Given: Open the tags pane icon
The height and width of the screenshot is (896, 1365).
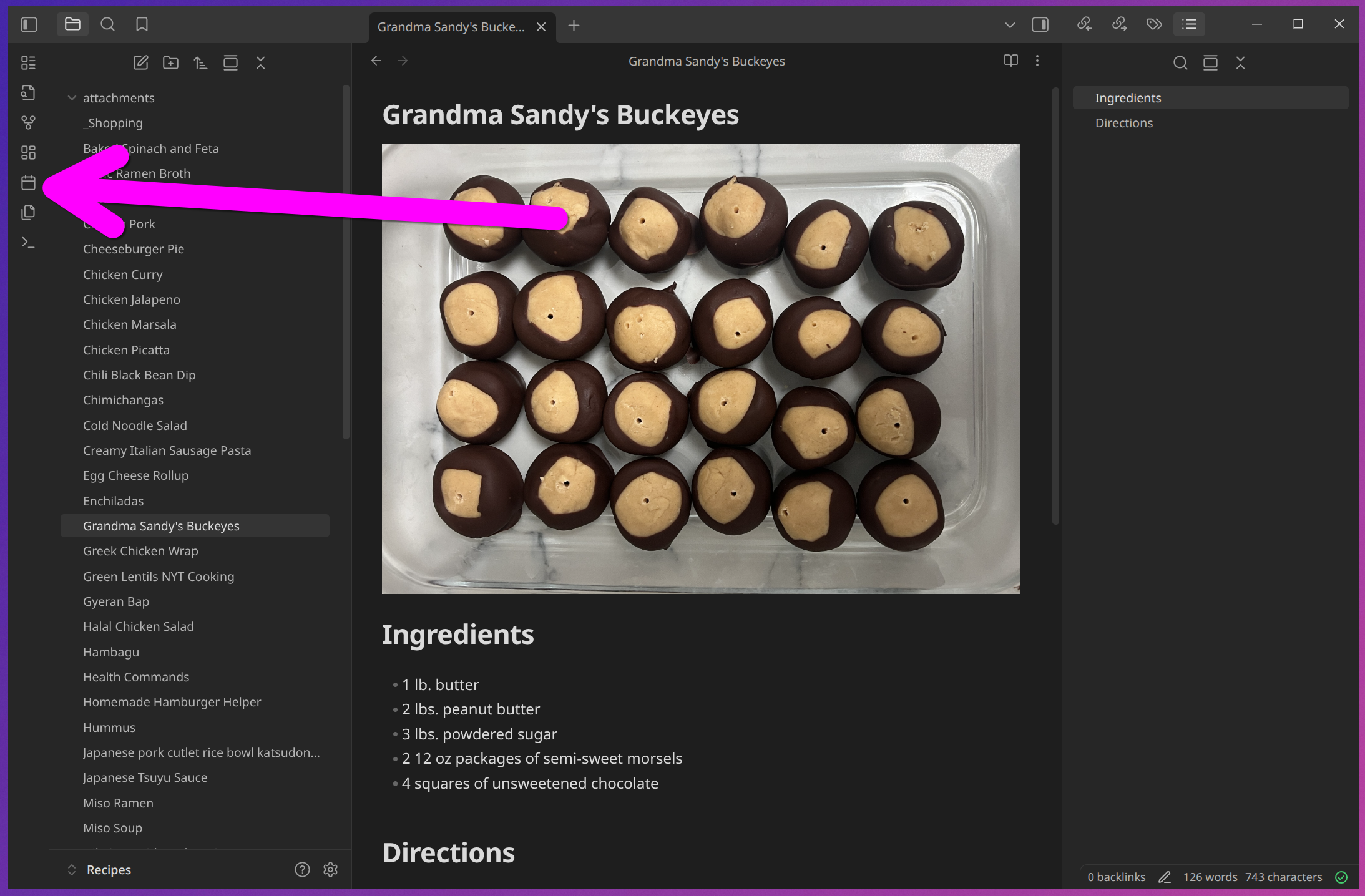Looking at the screenshot, I should tap(1154, 24).
